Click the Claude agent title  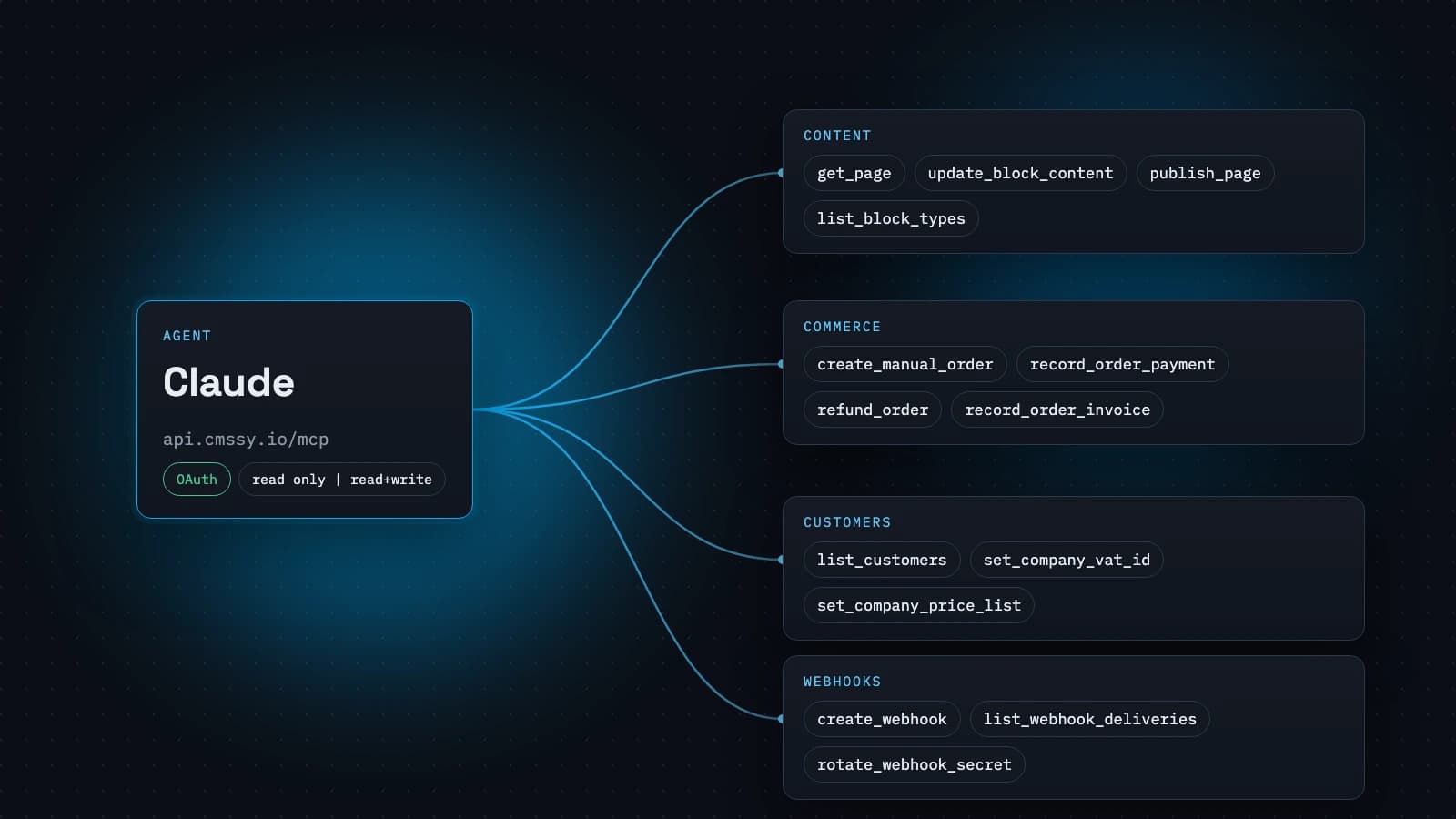coord(228,382)
